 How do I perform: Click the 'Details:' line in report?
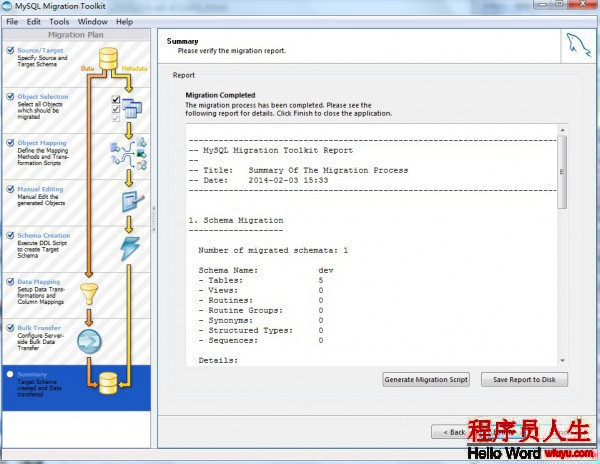click(x=218, y=360)
